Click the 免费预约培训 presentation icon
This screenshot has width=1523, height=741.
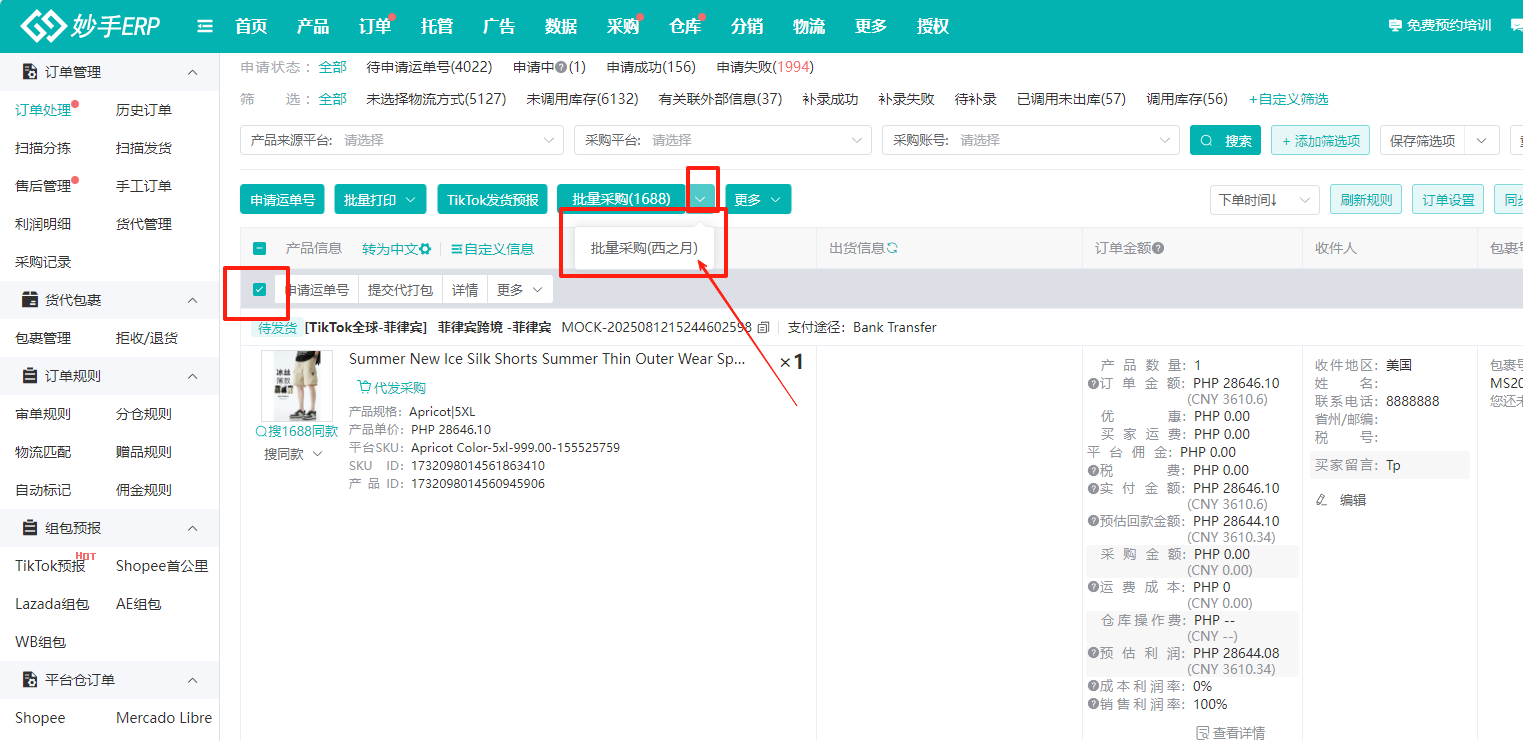pyautogui.click(x=1396, y=26)
